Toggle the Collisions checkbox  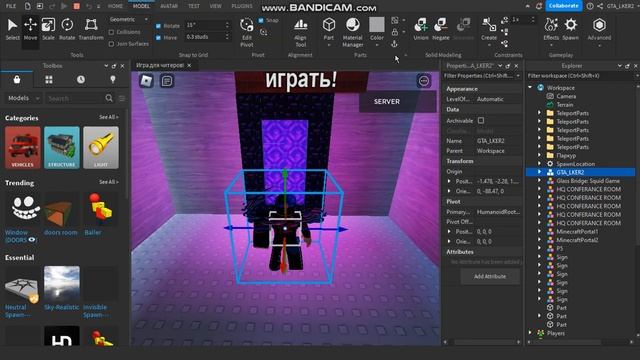111,32
